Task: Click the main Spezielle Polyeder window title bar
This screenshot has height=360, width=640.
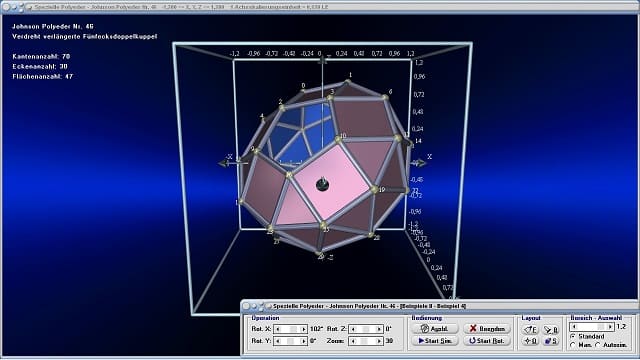Action: click(x=320, y=7)
